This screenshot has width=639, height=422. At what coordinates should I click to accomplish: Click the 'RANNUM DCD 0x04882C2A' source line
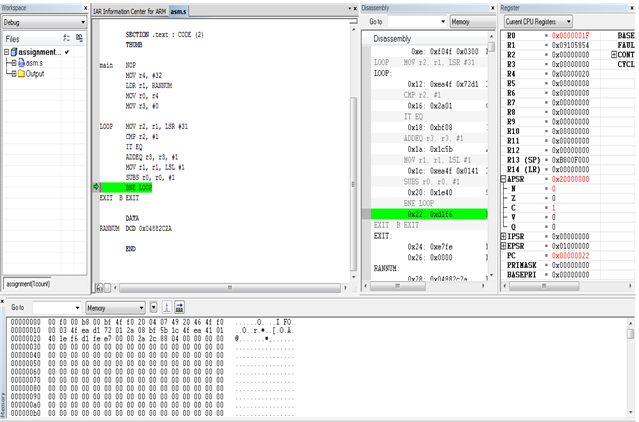tap(136, 228)
